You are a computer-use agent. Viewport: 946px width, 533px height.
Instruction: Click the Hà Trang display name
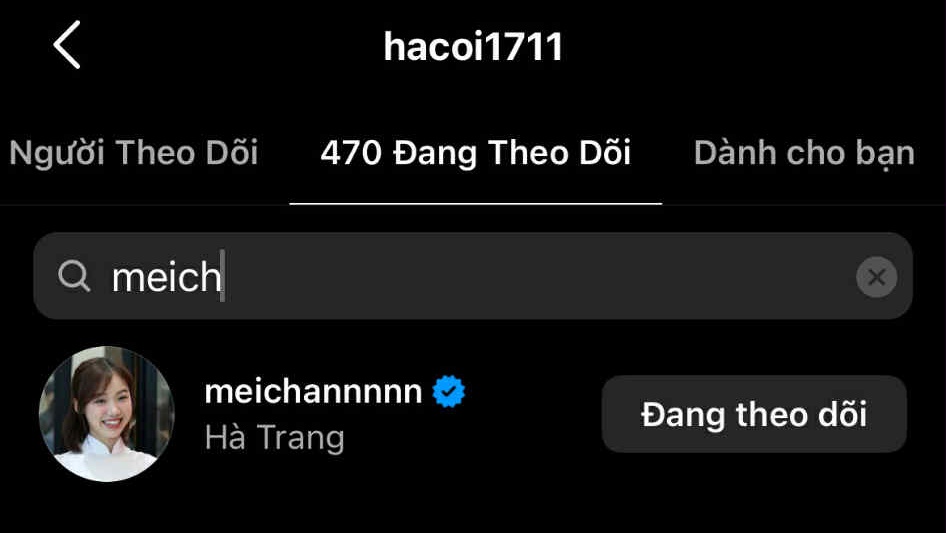click(x=275, y=437)
